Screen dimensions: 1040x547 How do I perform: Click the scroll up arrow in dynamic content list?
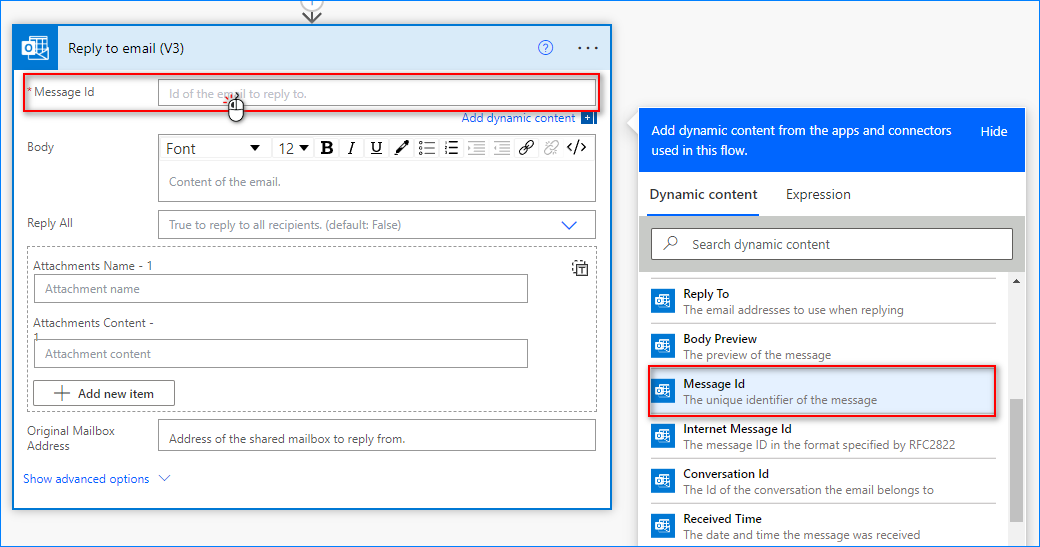pos(1016,282)
